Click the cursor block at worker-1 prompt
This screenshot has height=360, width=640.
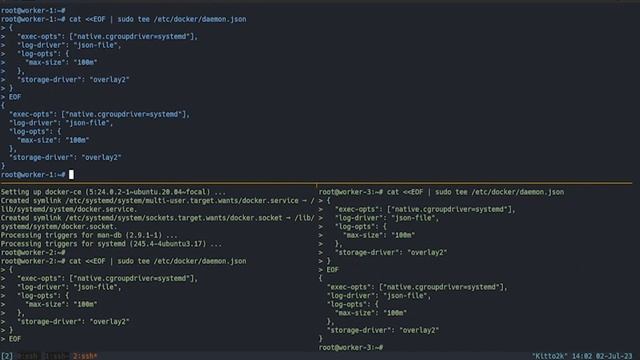(x=71, y=175)
